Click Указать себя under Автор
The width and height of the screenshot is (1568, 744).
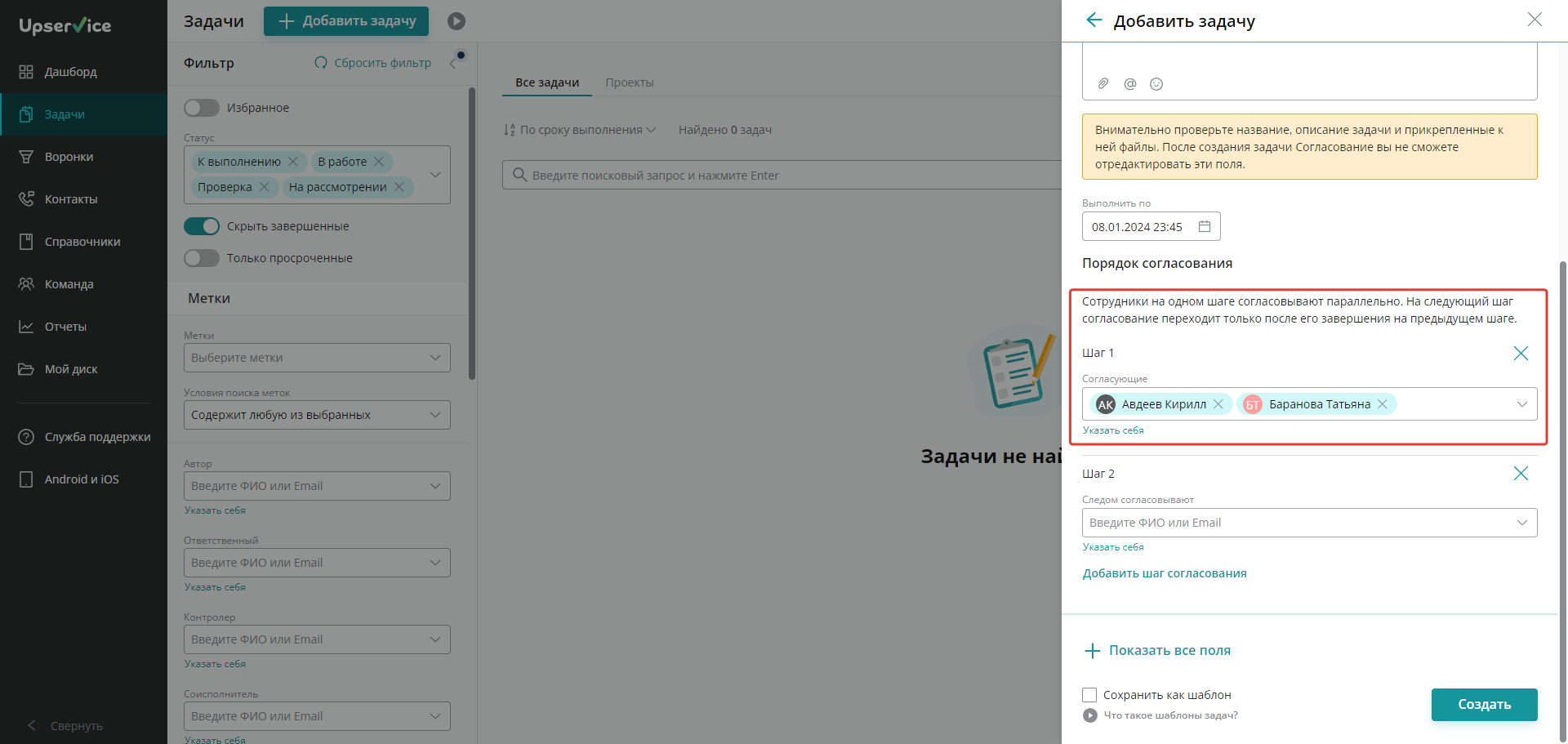point(215,510)
